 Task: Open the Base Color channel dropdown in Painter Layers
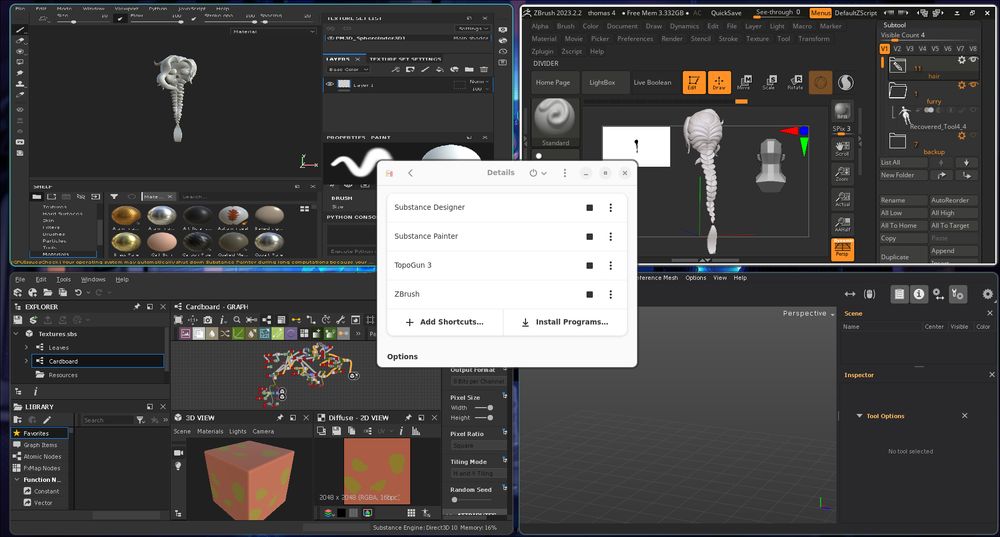click(348, 70)
